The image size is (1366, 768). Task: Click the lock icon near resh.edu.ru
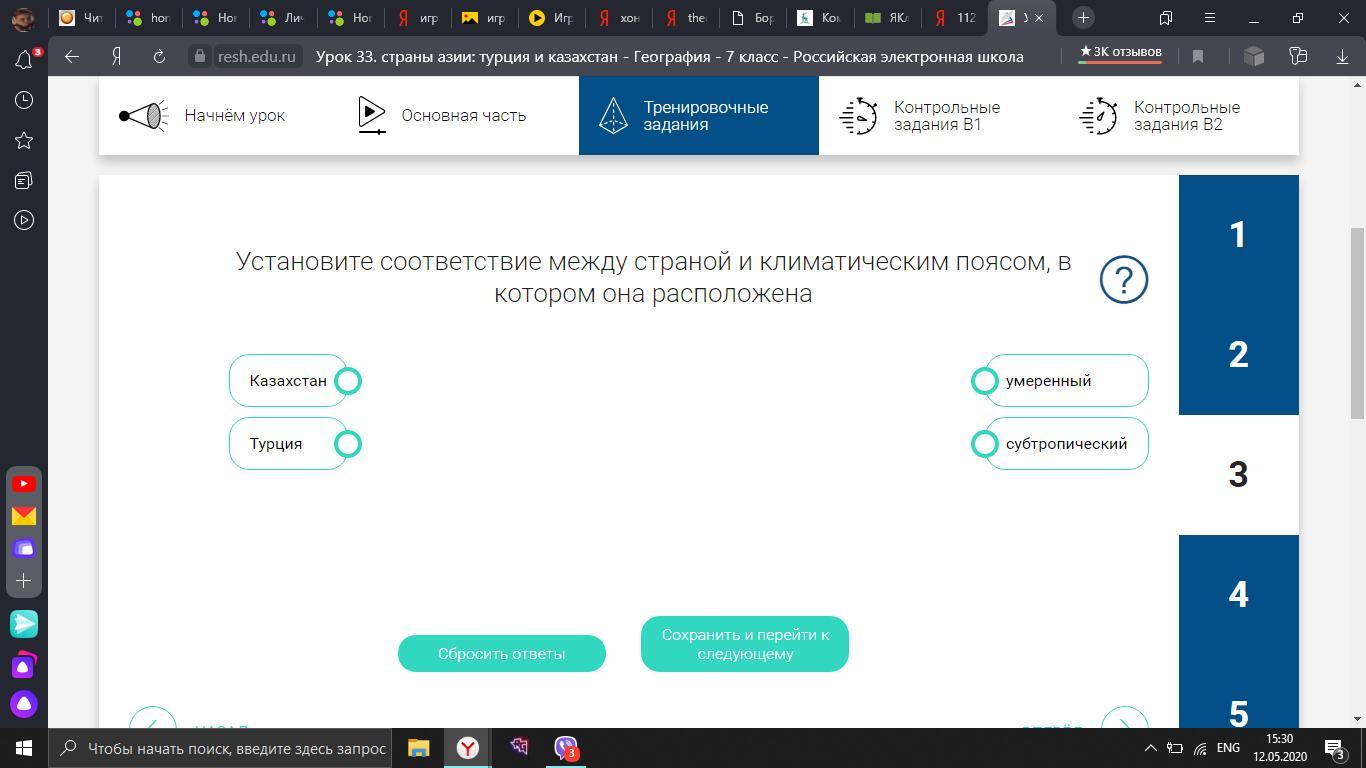(x=200, y=56)
